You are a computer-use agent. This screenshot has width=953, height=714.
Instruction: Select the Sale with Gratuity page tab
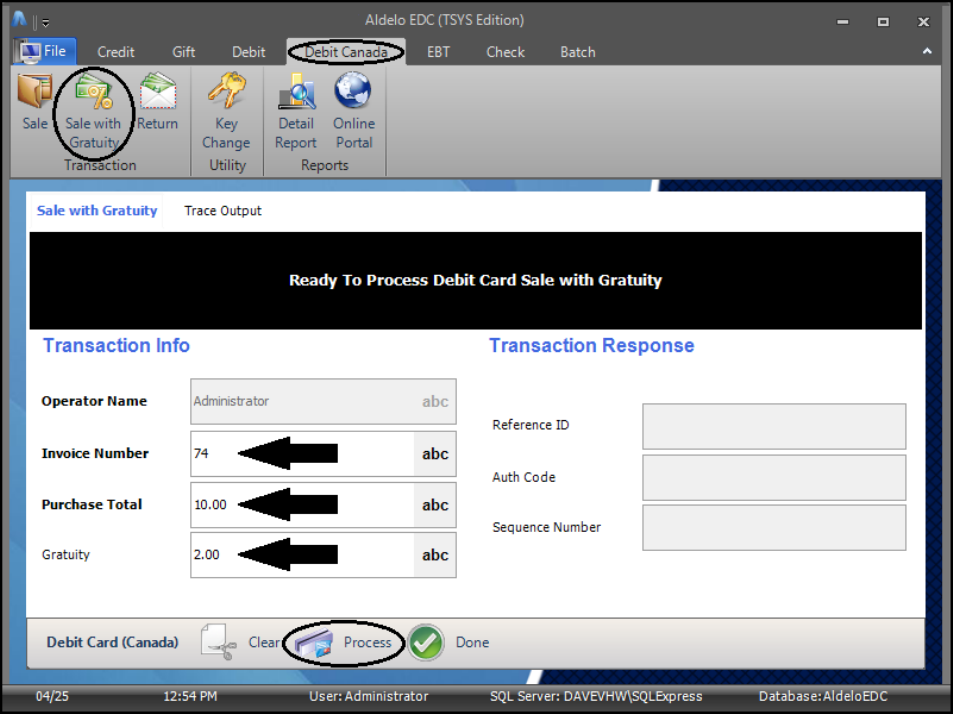pyautogui.click(x=97, y=211)
